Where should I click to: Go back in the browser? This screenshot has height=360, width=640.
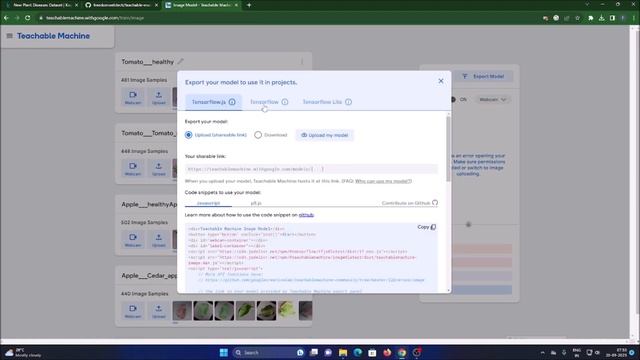[x=6, y=18]
